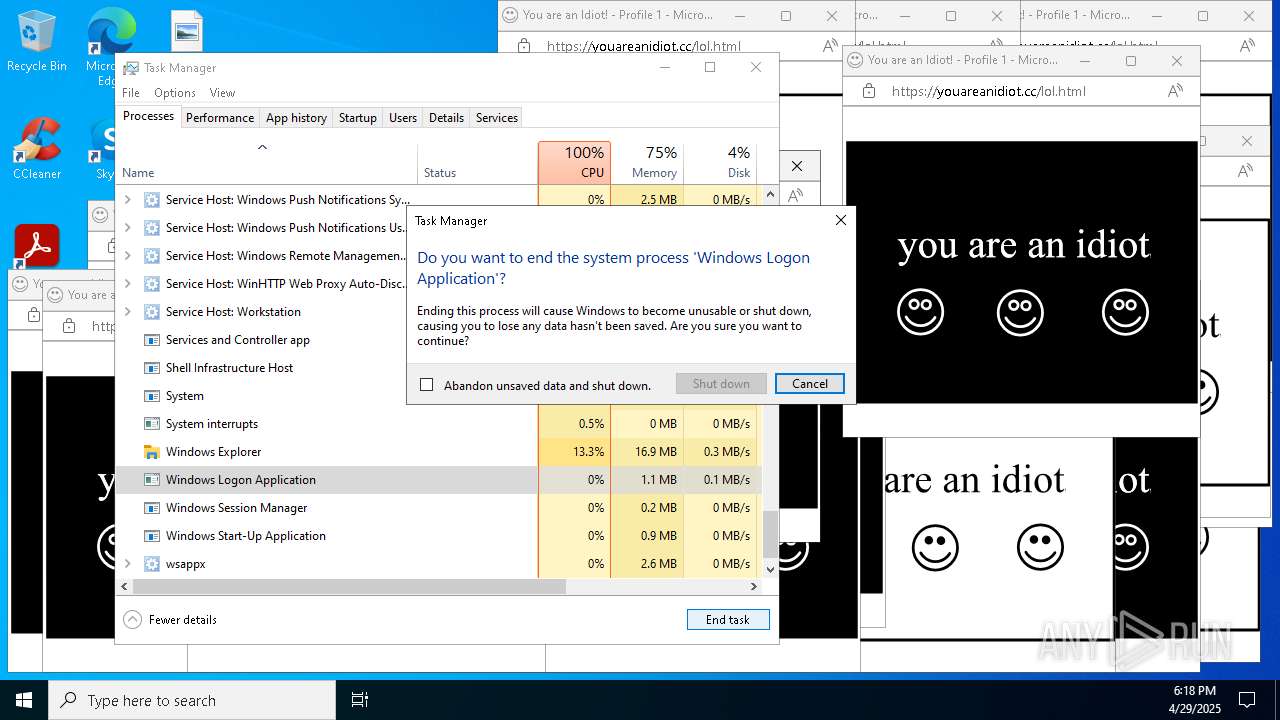
Task: Click the scroll-up arrow of the process list
Action: click(770, 194)
